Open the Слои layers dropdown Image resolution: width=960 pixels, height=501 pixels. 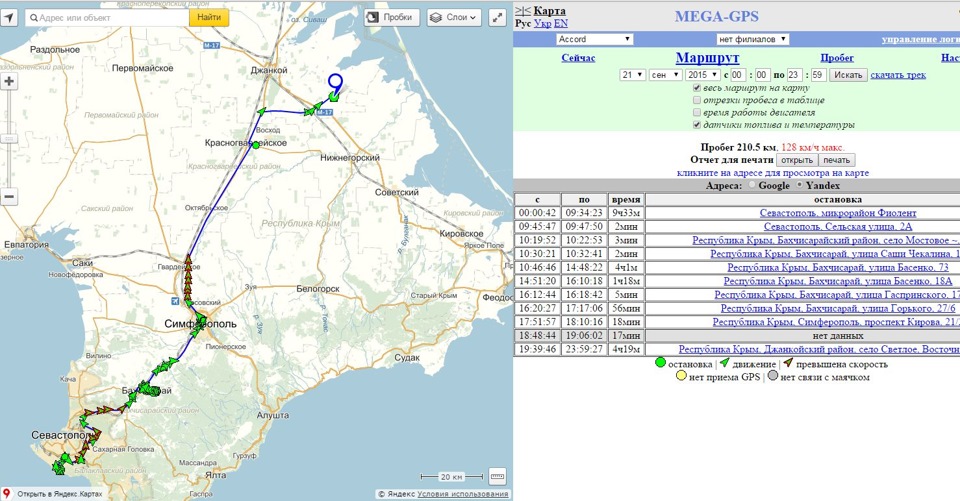[x=454, y=17]
